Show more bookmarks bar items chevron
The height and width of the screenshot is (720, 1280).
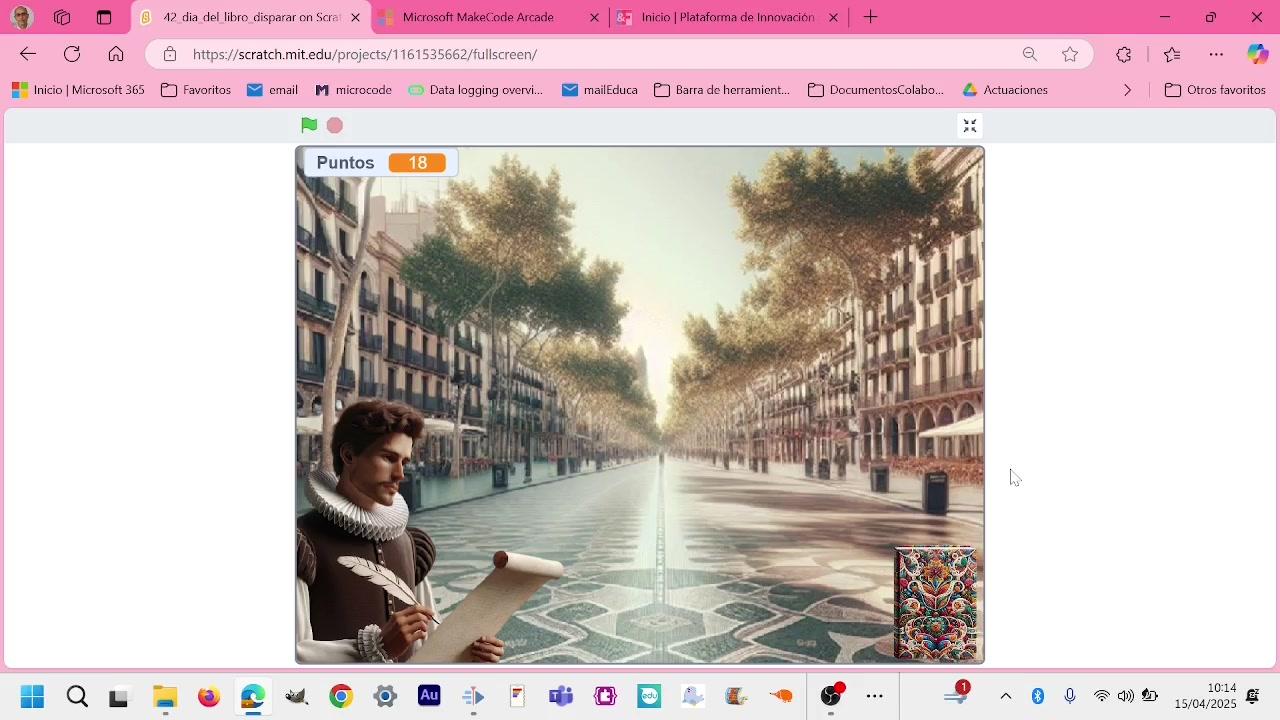coord(1127,90)
